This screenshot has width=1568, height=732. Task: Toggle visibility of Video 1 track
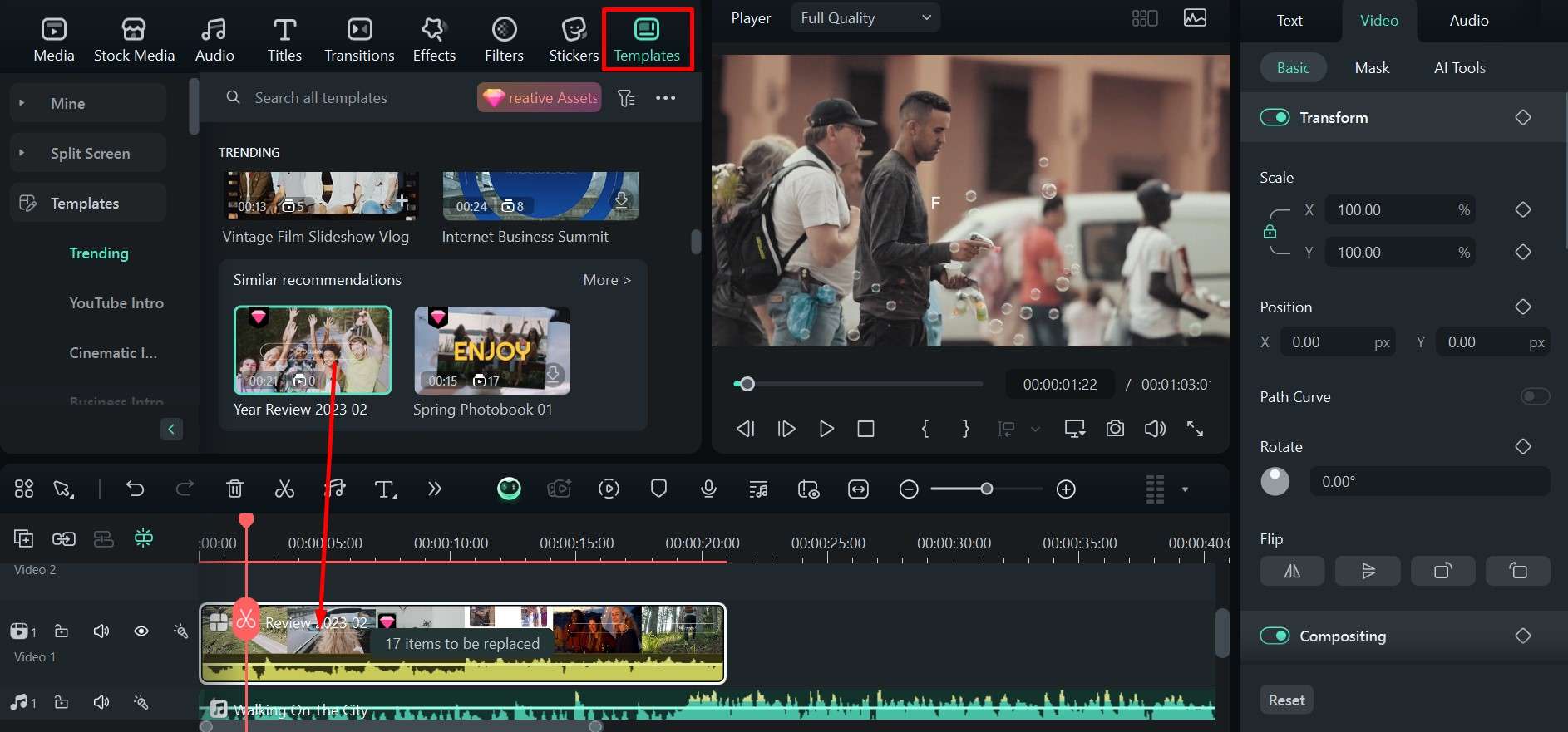(x=141, y=631)
